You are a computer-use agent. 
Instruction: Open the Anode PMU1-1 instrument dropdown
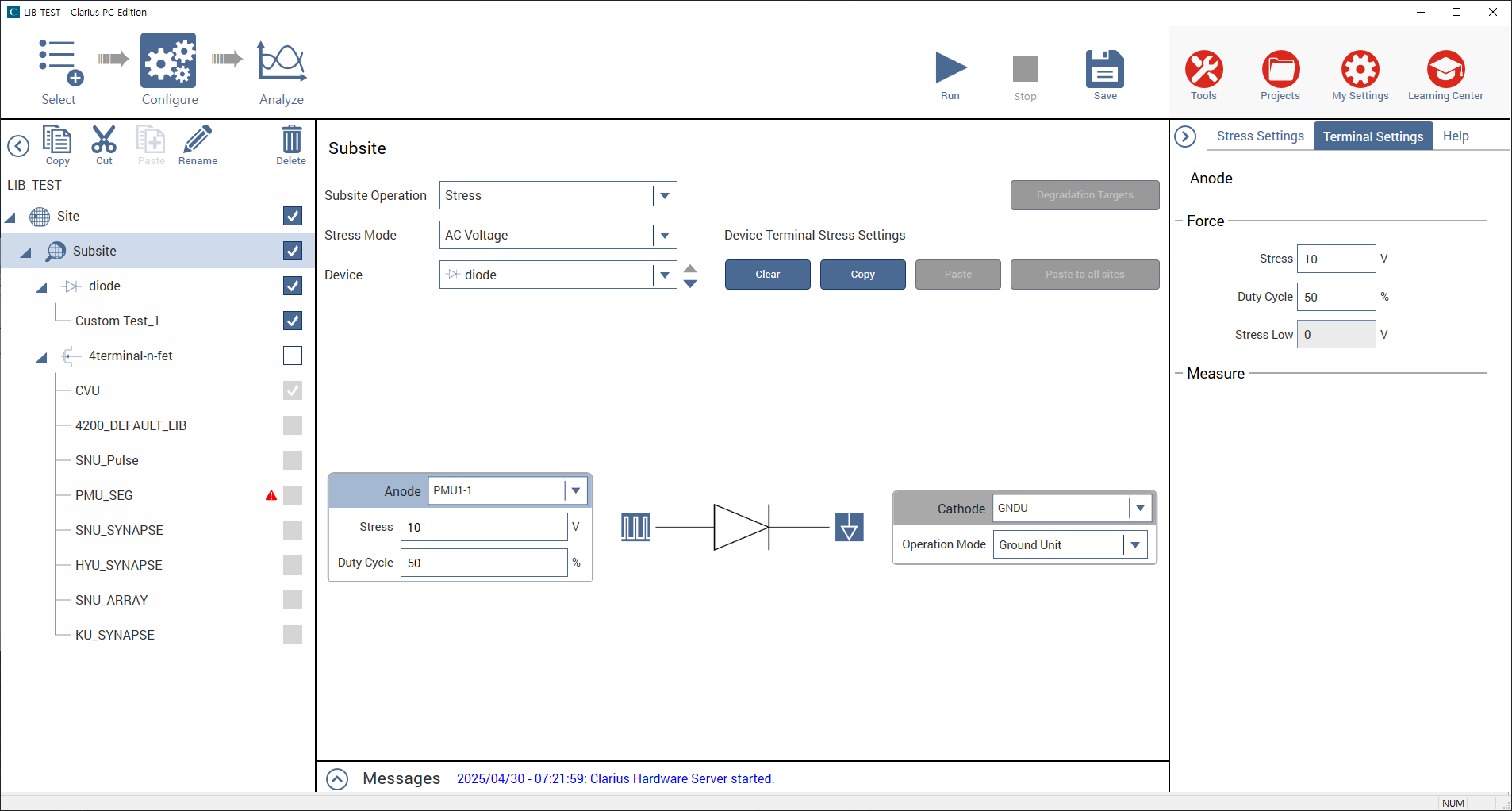click(575, 490)
